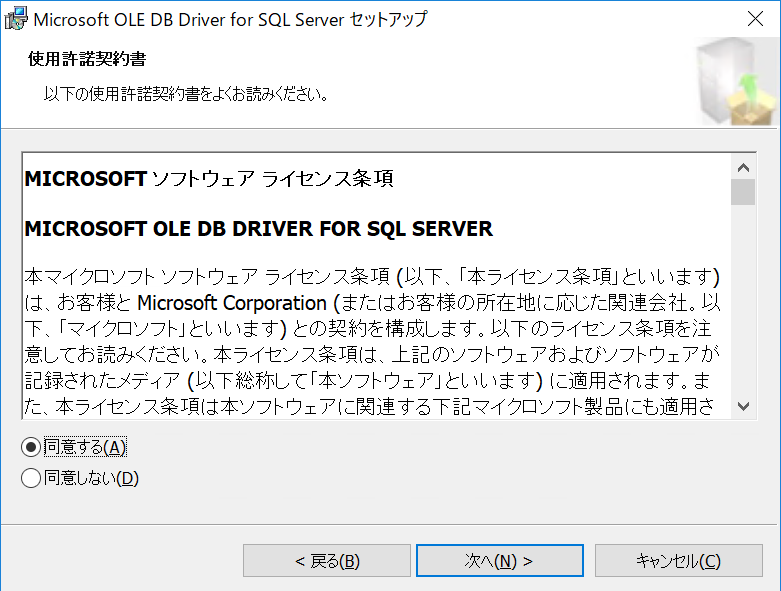Click the empty scrollbar track below the thumb
This screenshot has height=591, width=781.
tap(743, 300)
